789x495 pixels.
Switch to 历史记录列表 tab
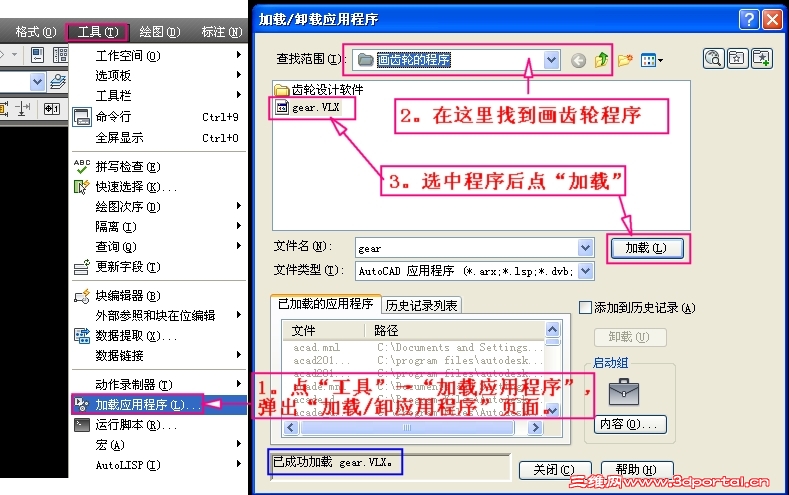421,305
